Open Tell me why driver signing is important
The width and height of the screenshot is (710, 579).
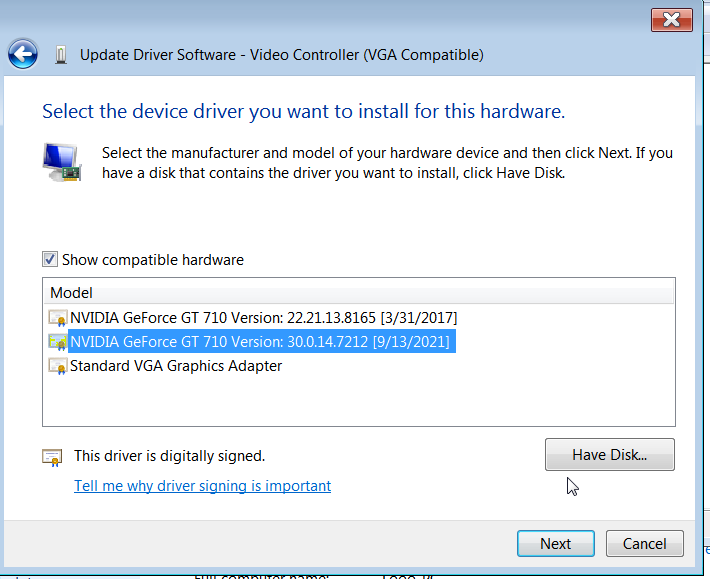coord(202,486)
